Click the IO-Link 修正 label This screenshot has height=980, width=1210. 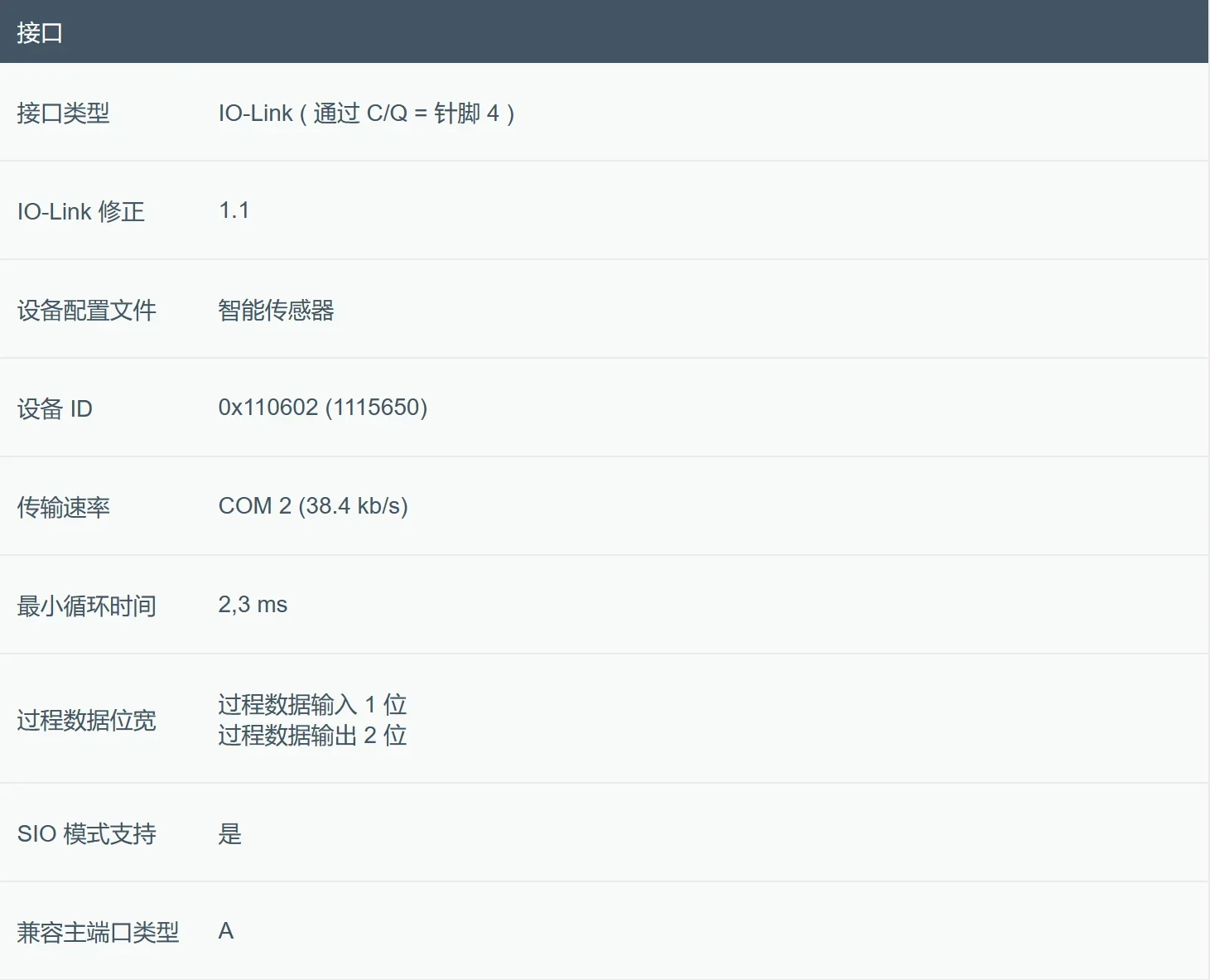[x=81, y=211]
